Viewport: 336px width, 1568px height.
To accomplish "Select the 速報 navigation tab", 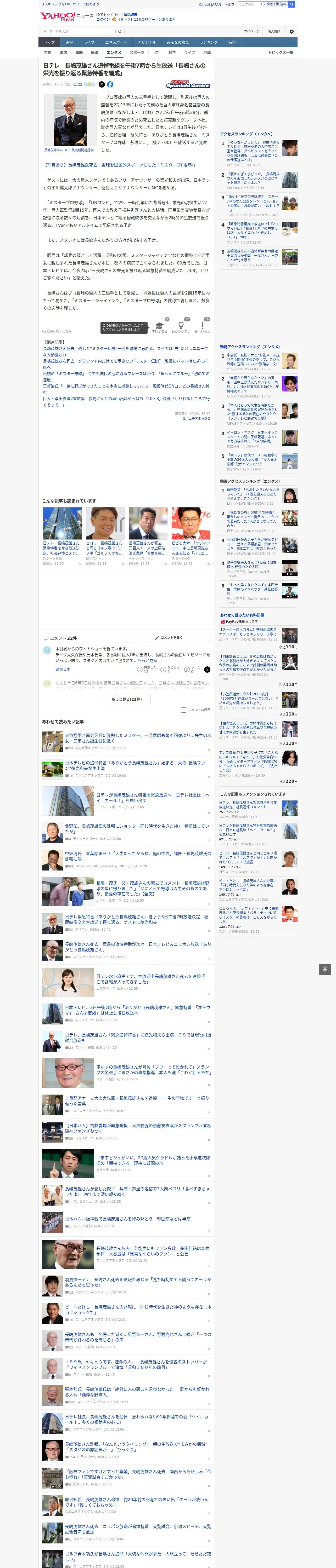I will 69,43.
